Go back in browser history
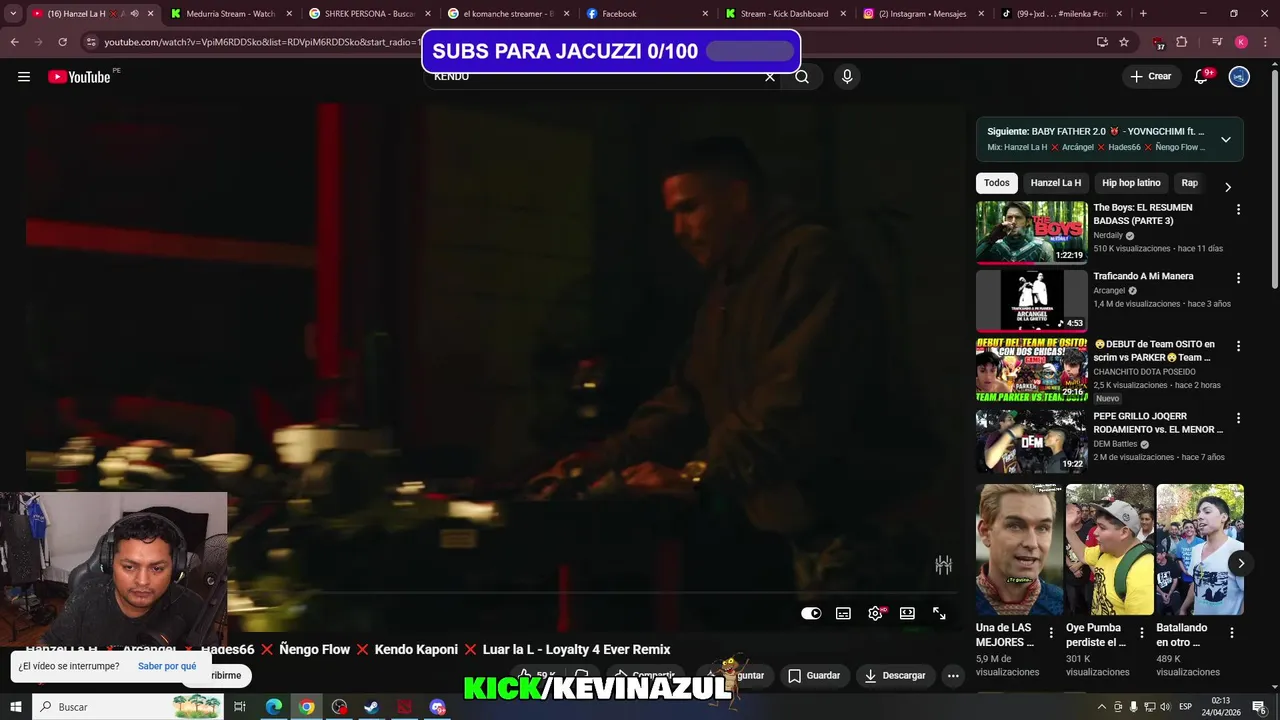1280x720 pixels. tap(14, 42)
